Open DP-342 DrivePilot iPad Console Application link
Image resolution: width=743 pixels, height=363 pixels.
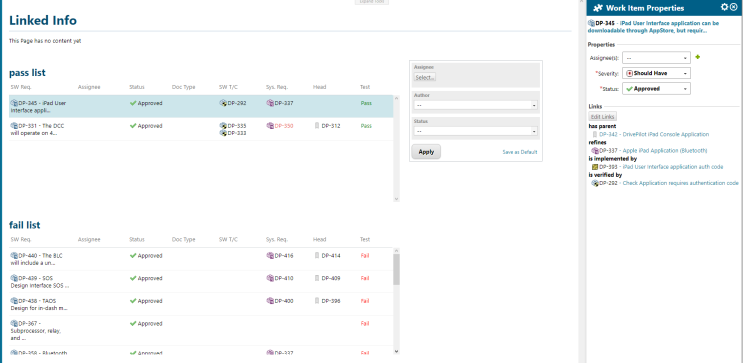(x=654, y=135)
